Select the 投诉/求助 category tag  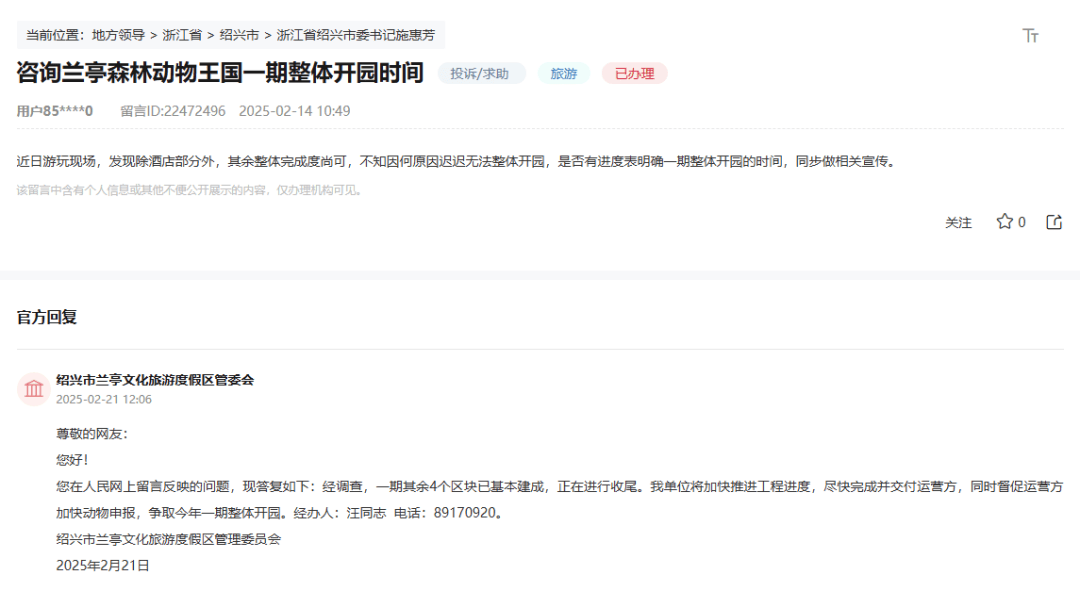pos(480,74)
